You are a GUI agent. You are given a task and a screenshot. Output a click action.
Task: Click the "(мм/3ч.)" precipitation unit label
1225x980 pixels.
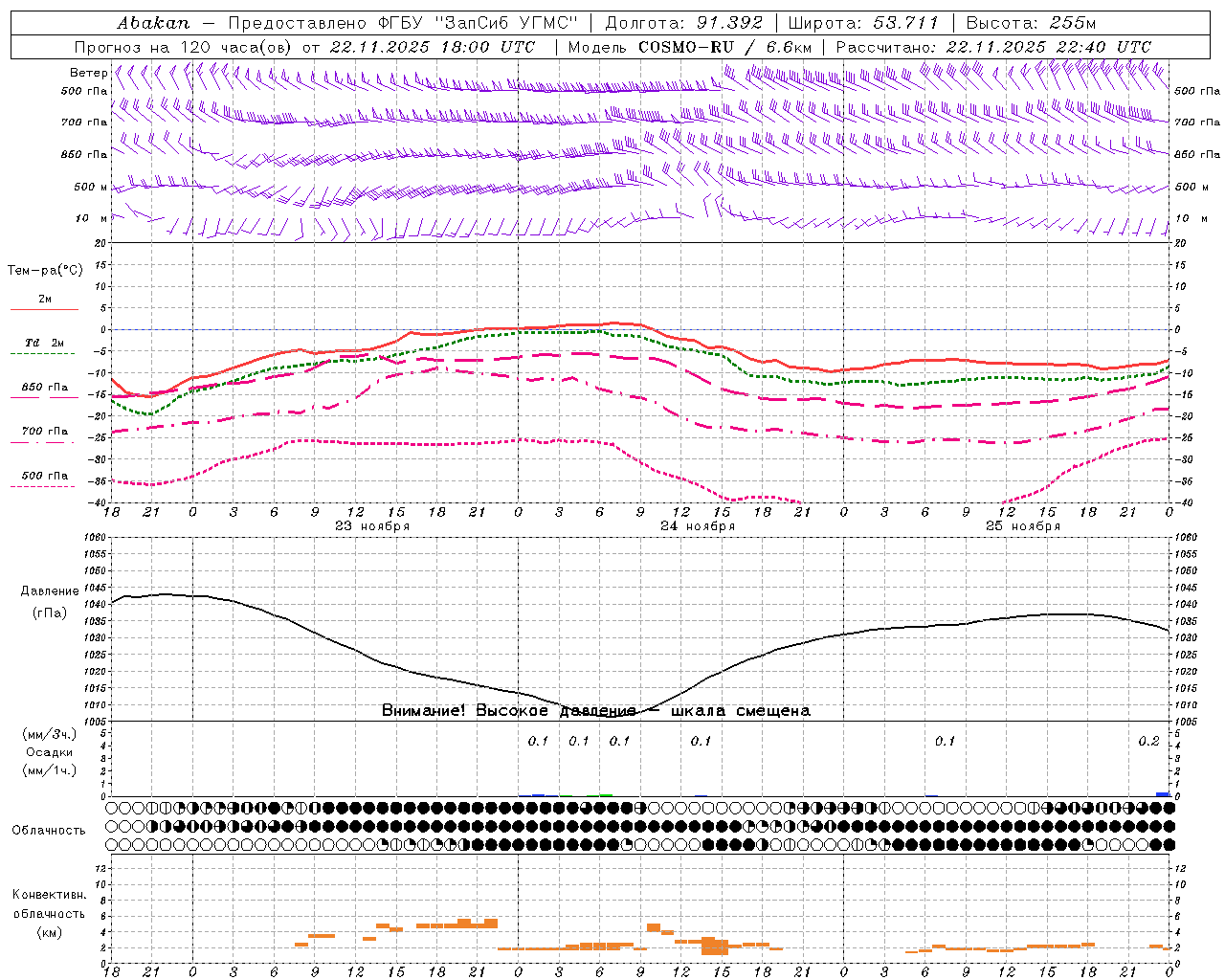(x=50, y=734)
